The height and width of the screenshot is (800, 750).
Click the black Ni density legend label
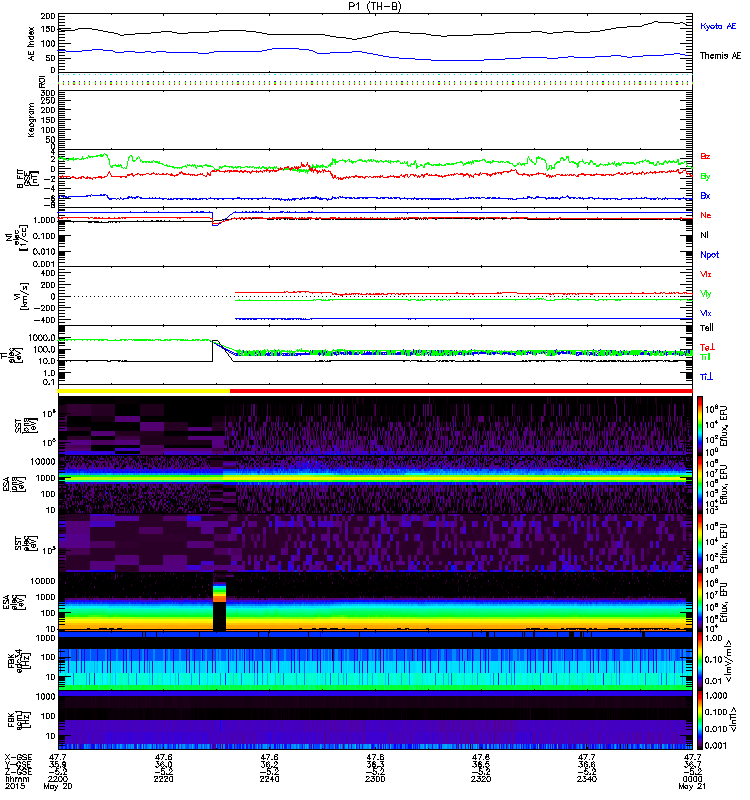pyautogui.click(x=704, y=235)
